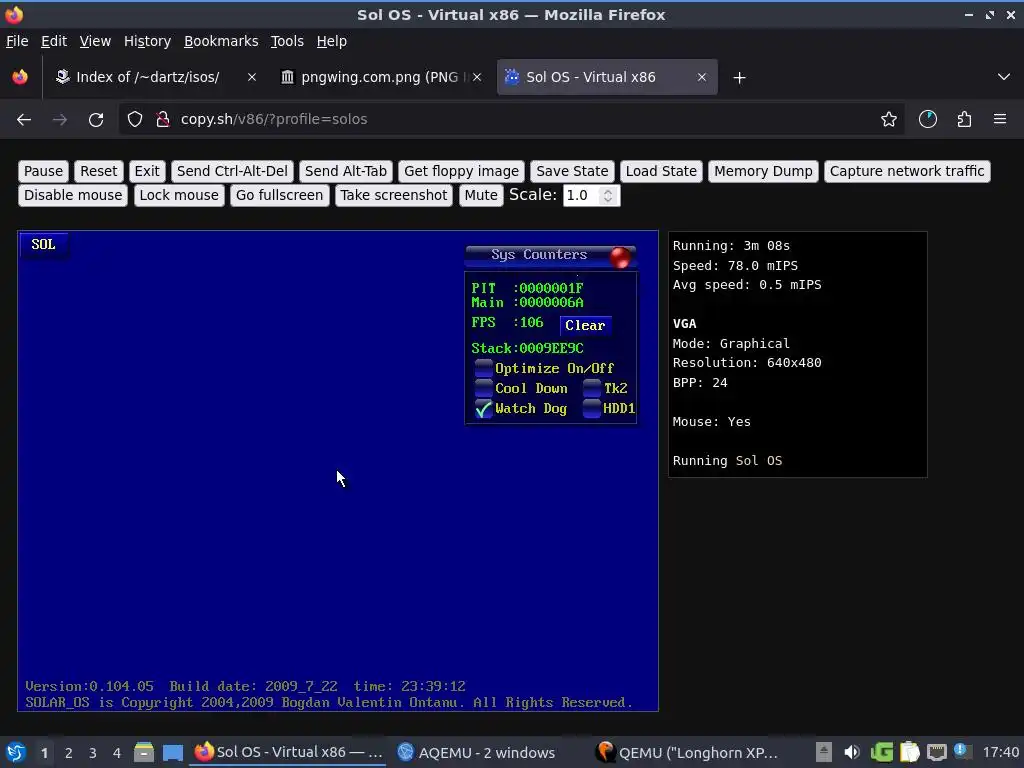The height and width of the screenshot is (768, 1024).
Task: Toggle the Tk2 checkbox
Action: [592, 388]
